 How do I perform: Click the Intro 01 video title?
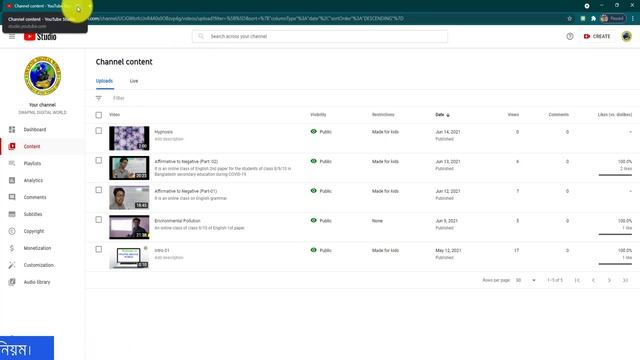[x=162, y=250]
